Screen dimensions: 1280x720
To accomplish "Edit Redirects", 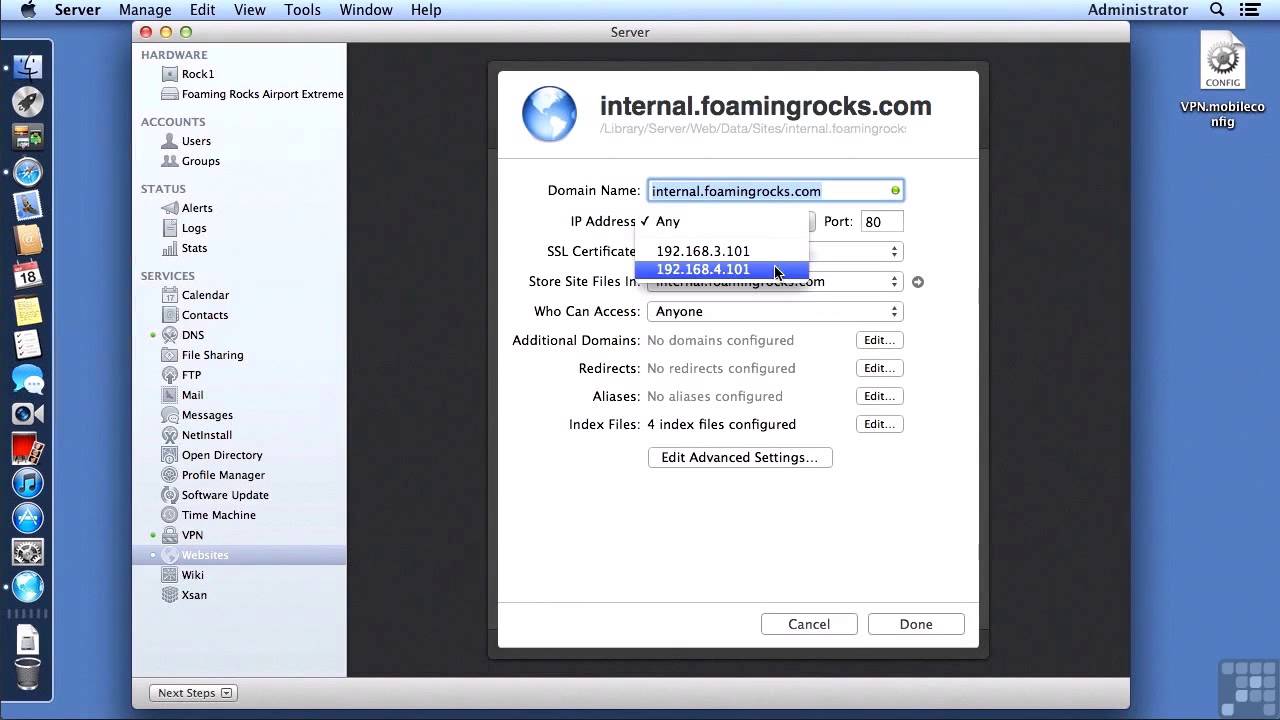I will 880,368.
